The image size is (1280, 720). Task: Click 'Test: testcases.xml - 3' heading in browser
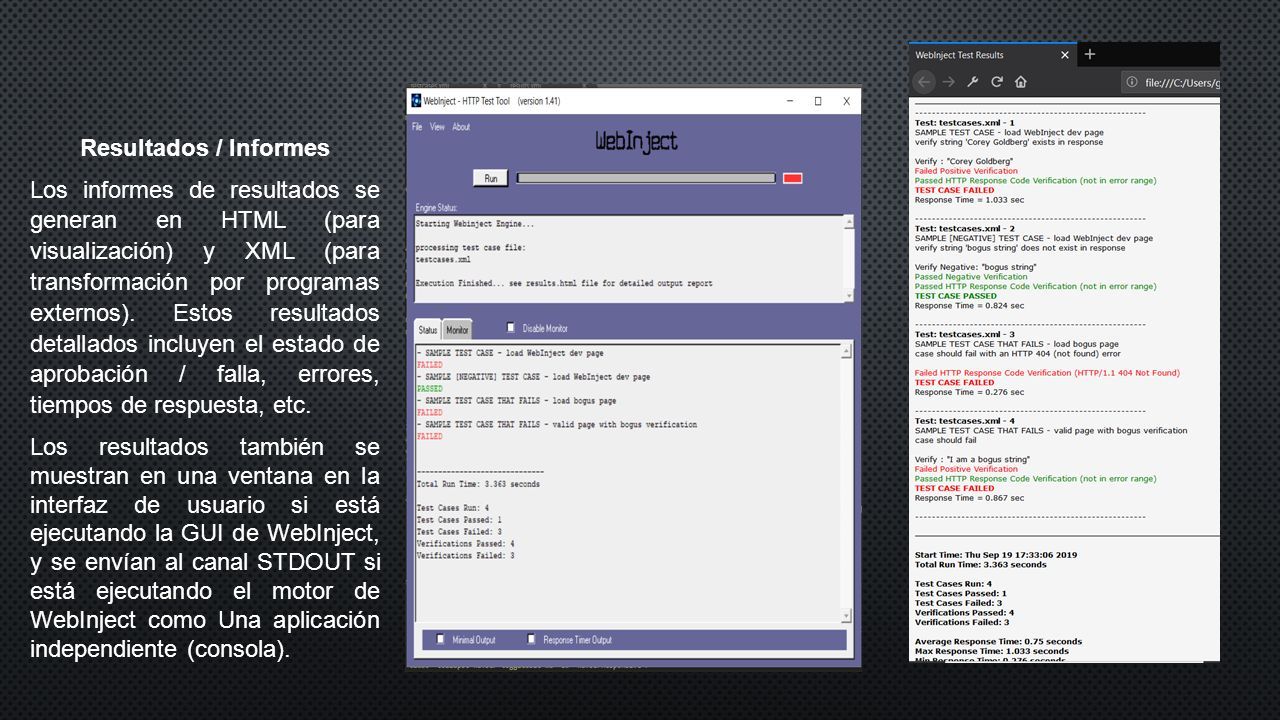coord(965,335)
